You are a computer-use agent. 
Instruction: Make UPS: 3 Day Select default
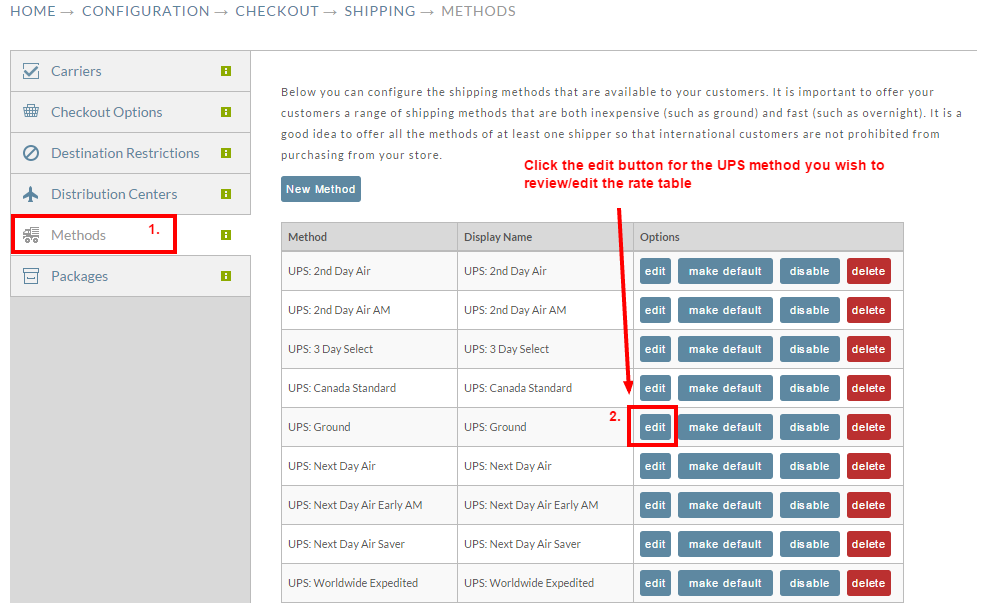click(725, 349)
